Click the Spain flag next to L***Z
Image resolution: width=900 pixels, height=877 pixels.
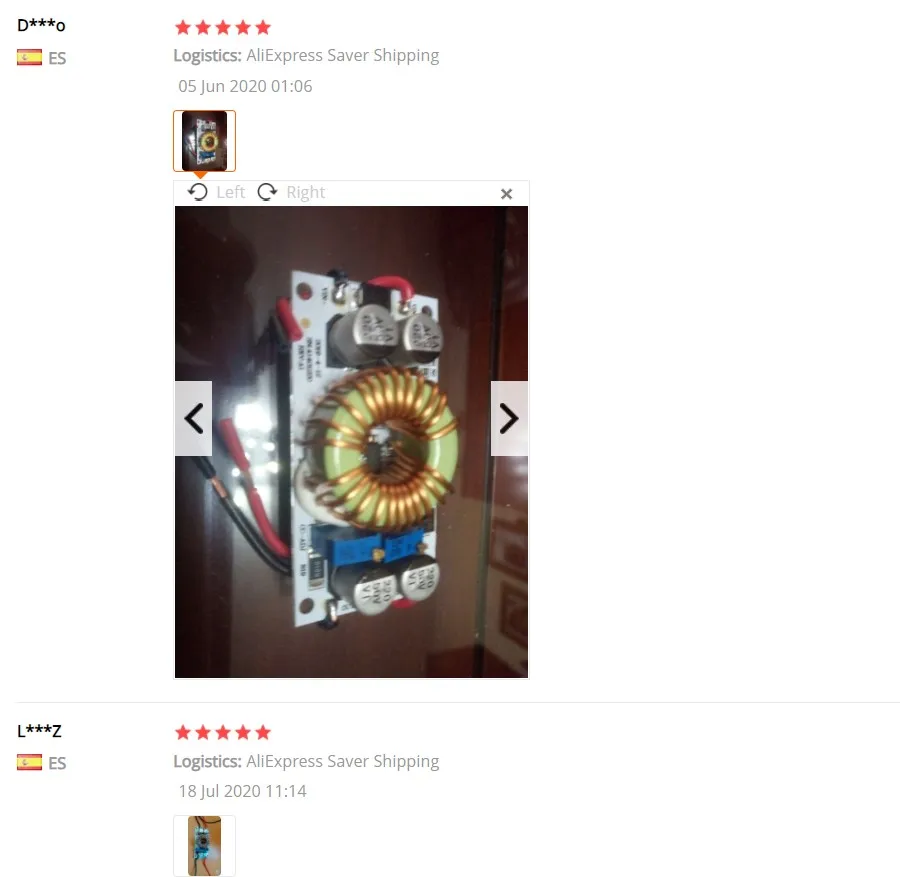click(29, 762)
